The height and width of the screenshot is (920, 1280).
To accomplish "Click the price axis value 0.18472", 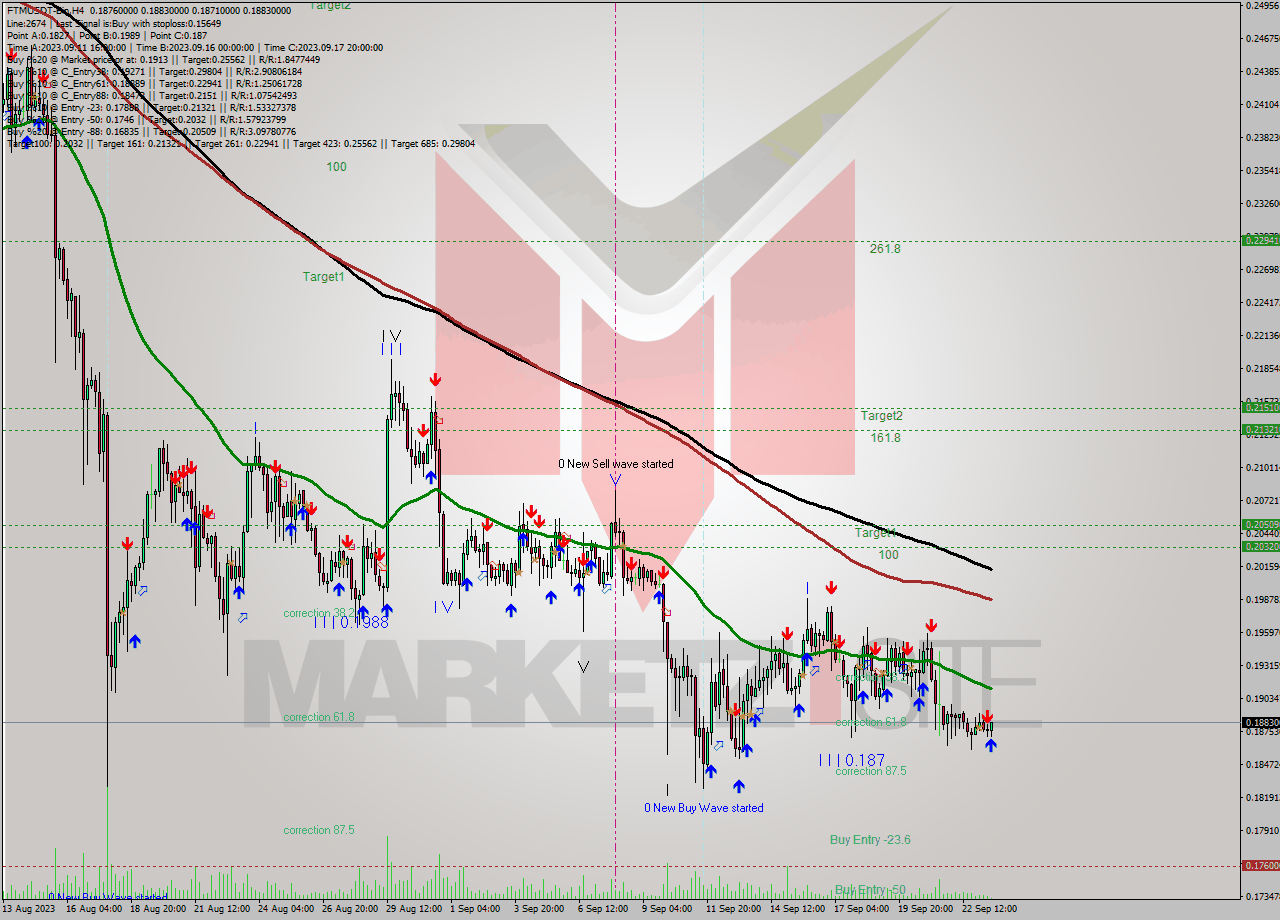I will tap(1262, 764).
